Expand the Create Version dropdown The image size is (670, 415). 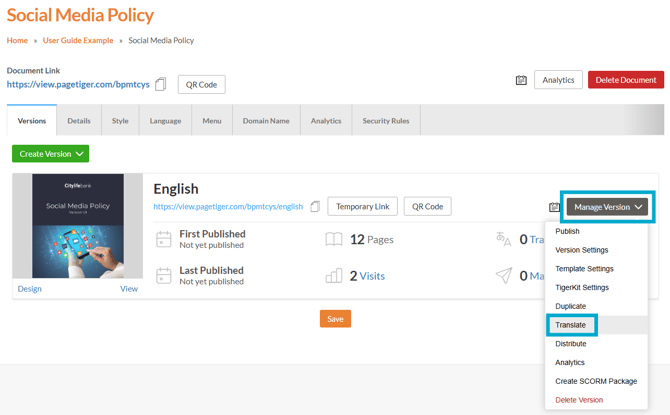50,154
